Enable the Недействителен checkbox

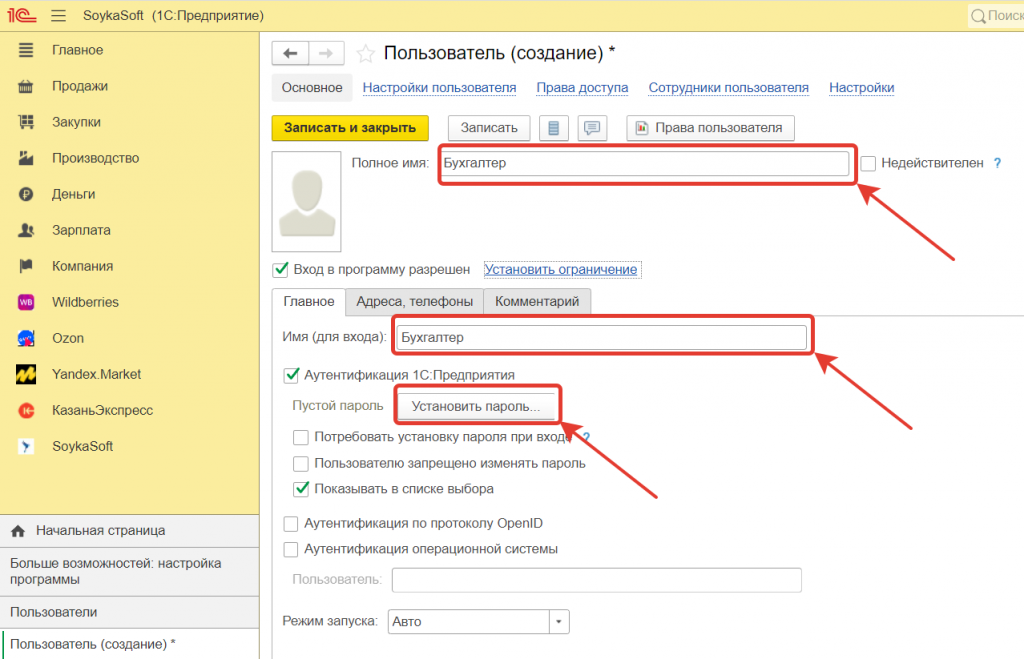[868, 163]
